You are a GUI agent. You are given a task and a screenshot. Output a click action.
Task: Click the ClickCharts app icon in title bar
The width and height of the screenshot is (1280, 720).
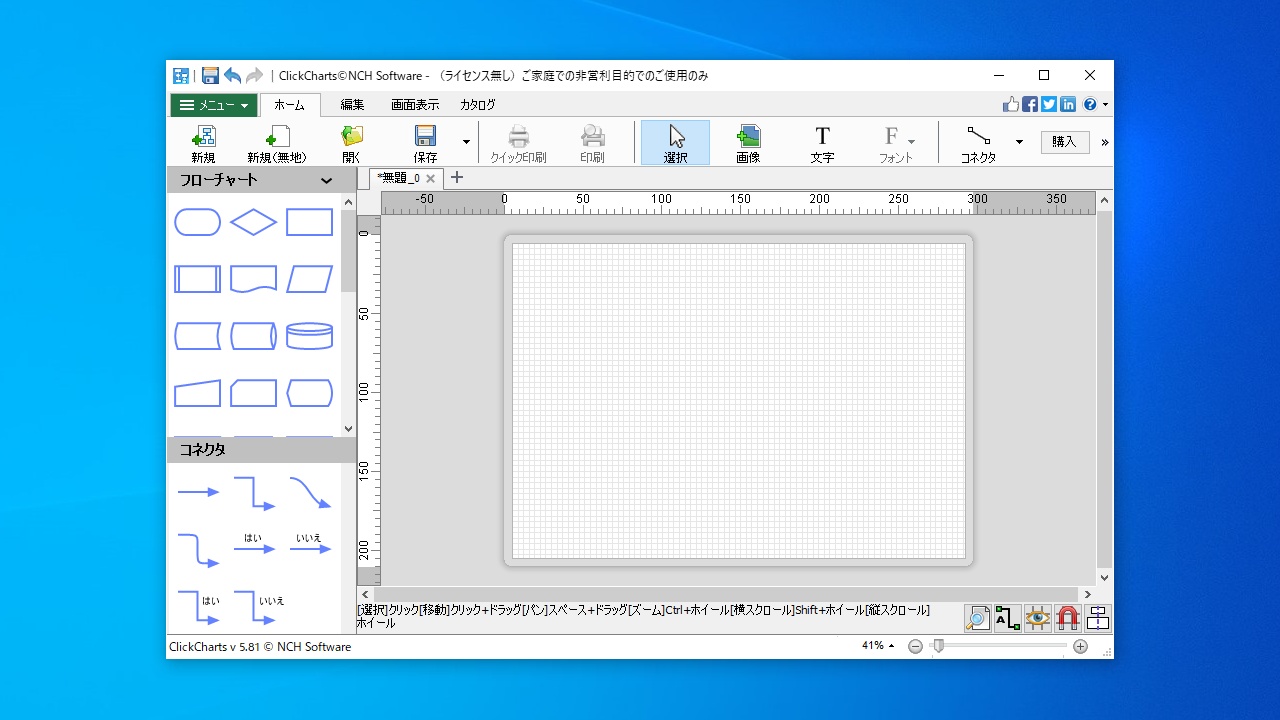(181, 76)
